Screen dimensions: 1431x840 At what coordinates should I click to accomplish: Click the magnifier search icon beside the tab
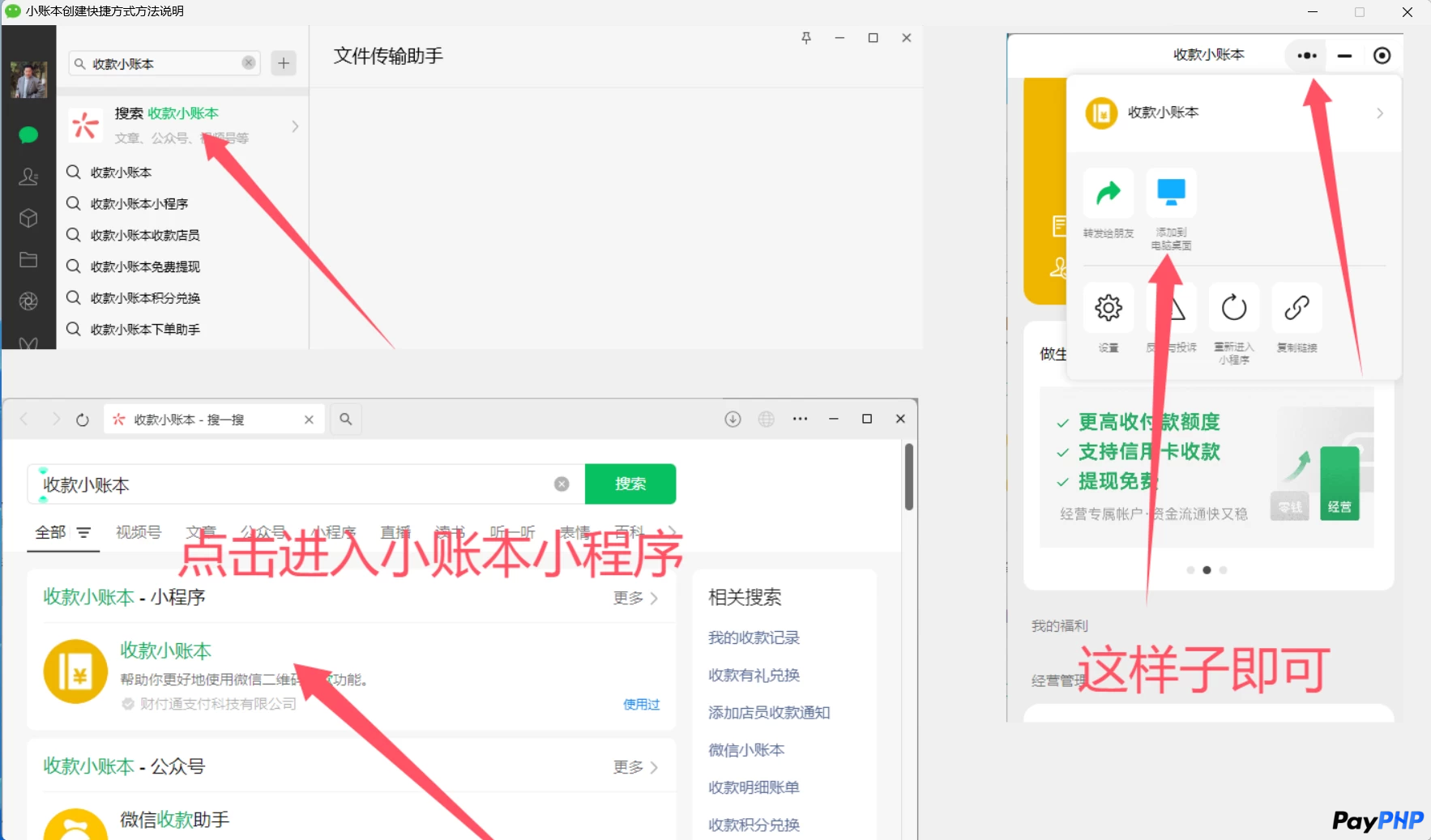pyautogui.click(x=346, y=419)
